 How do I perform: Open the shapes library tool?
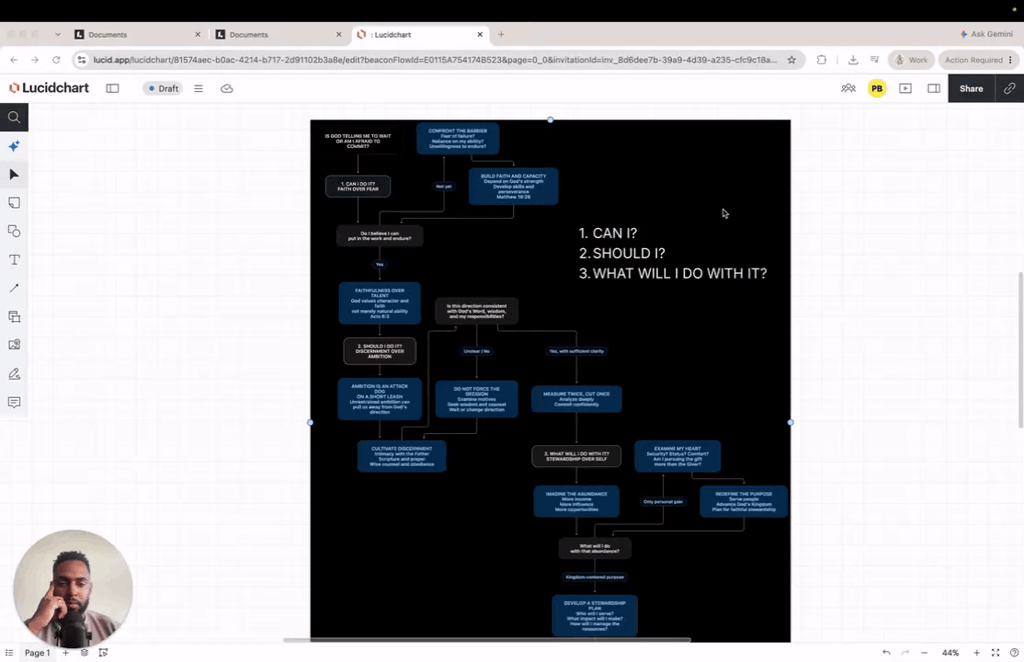click(14, 231)
